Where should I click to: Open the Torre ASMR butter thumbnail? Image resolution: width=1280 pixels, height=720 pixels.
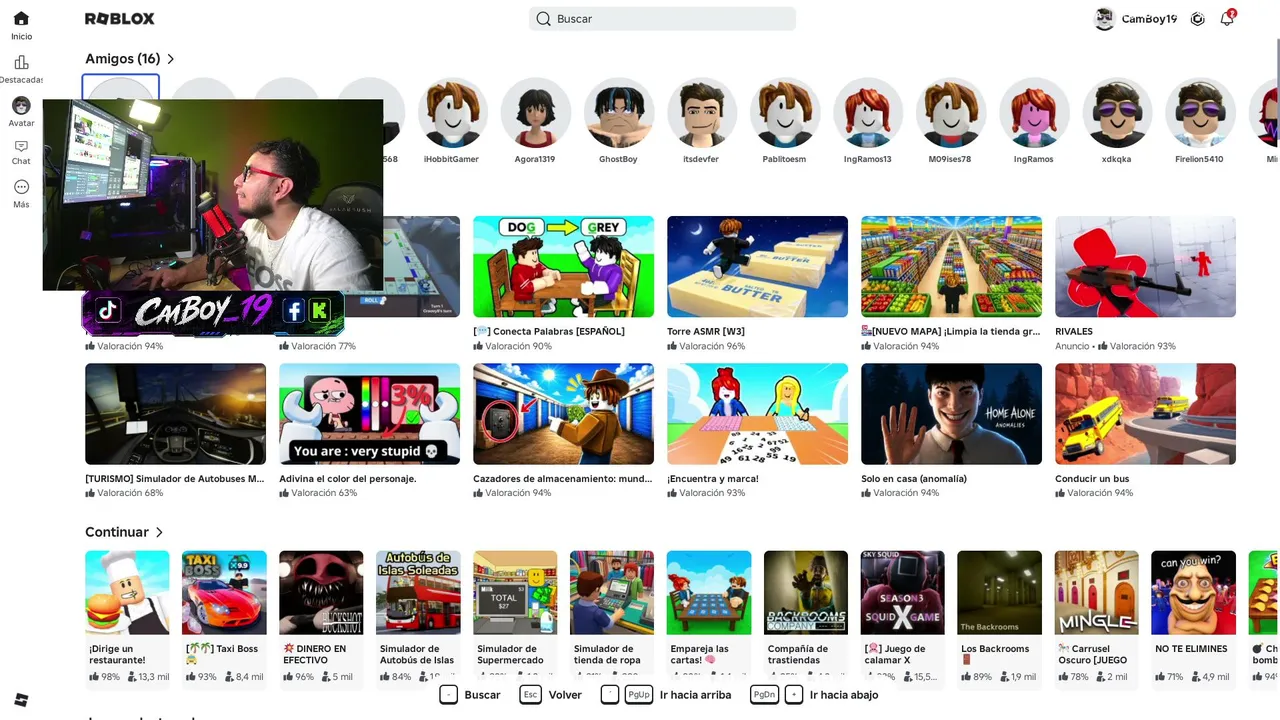click(x=757, y=267)
